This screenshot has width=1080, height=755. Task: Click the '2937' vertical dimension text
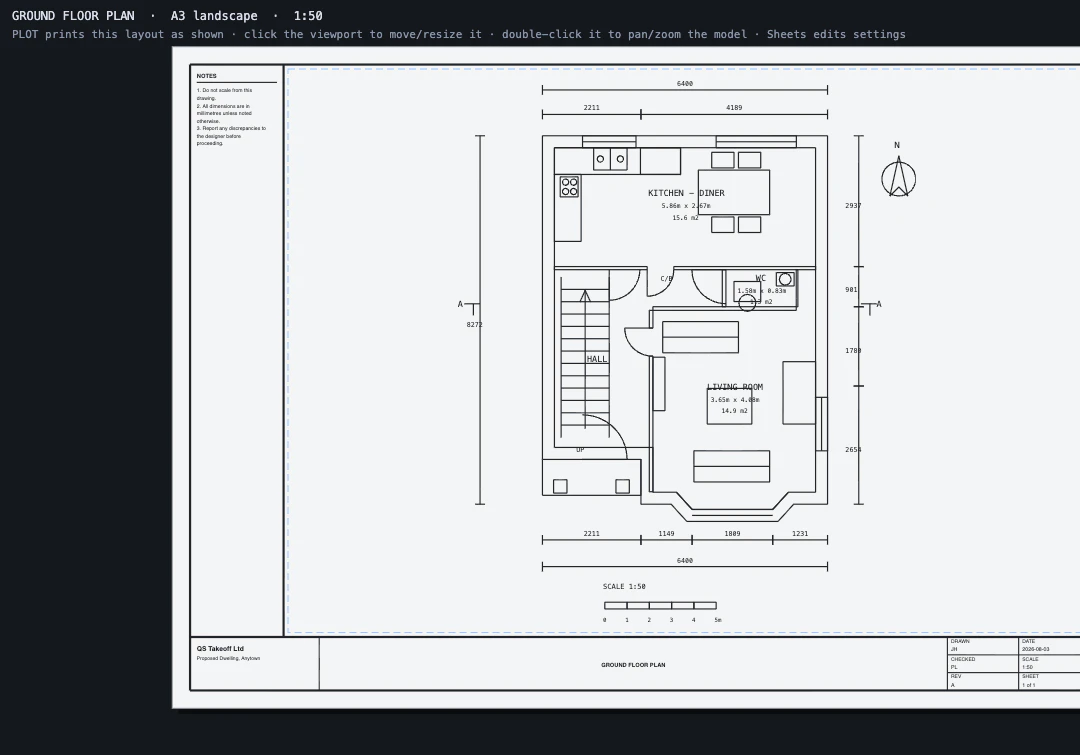tap(853, 205)
